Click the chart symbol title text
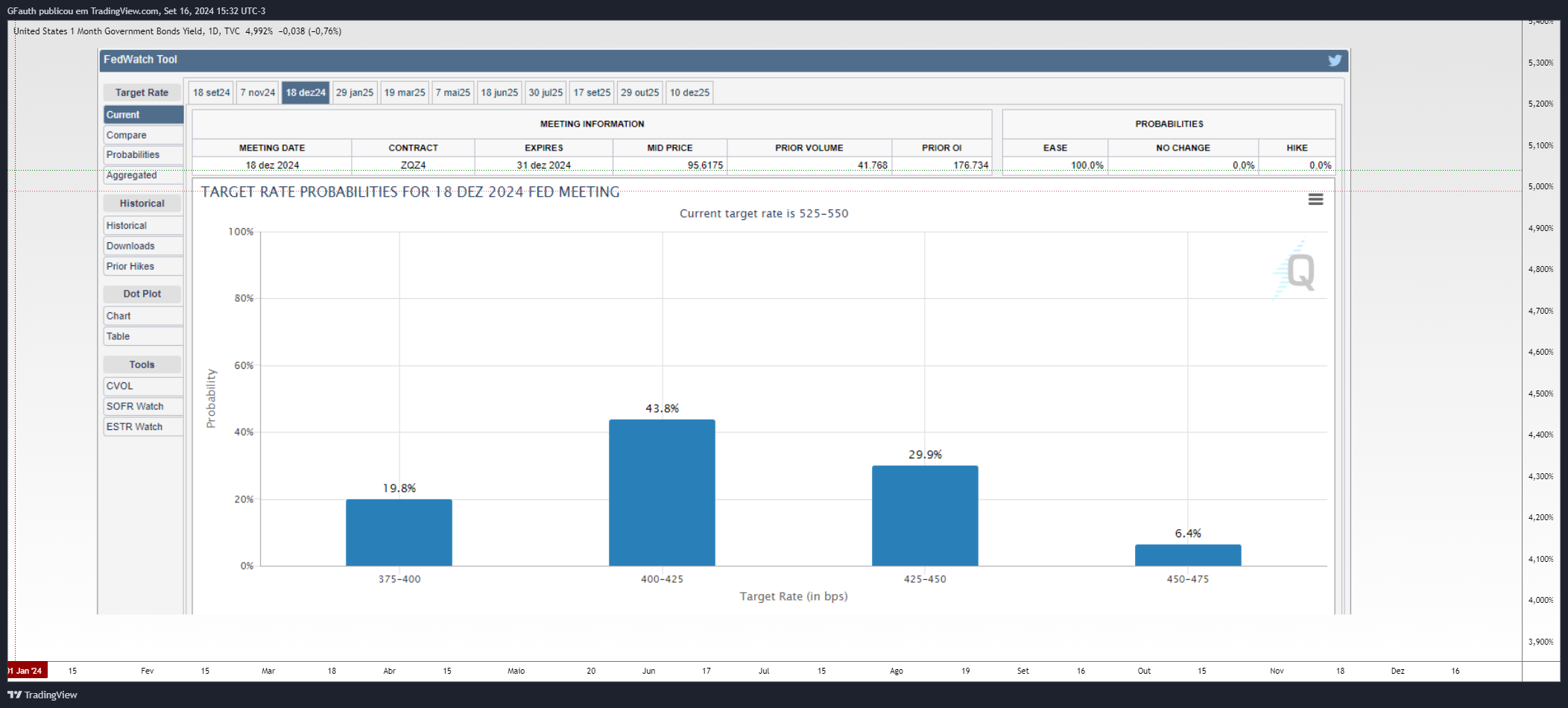The height and width of the screenshot is (708, 1568). pyautogui.click(x=126, y=31)
